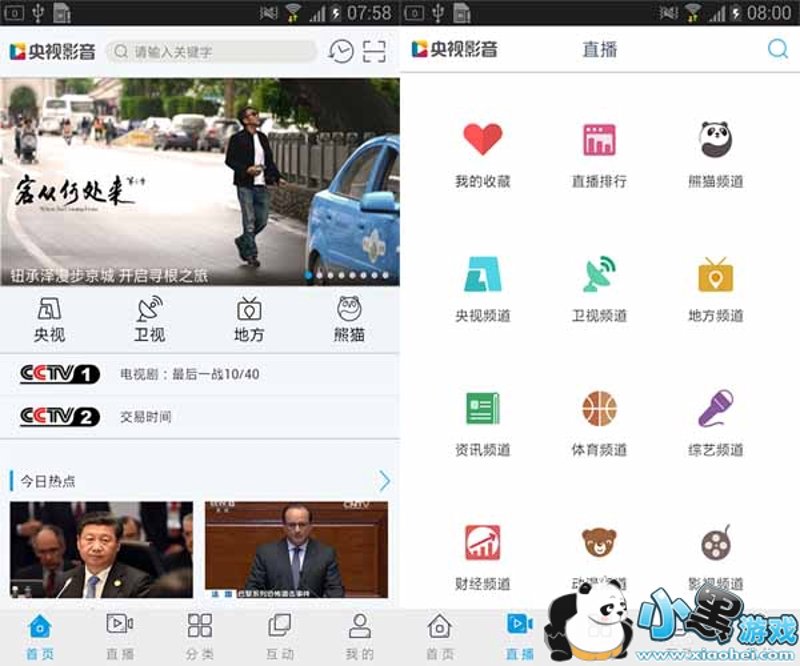Select the first banner page dot
This screenshot has height=666, width=800.
pyautogui.click(x=309, y=276)
